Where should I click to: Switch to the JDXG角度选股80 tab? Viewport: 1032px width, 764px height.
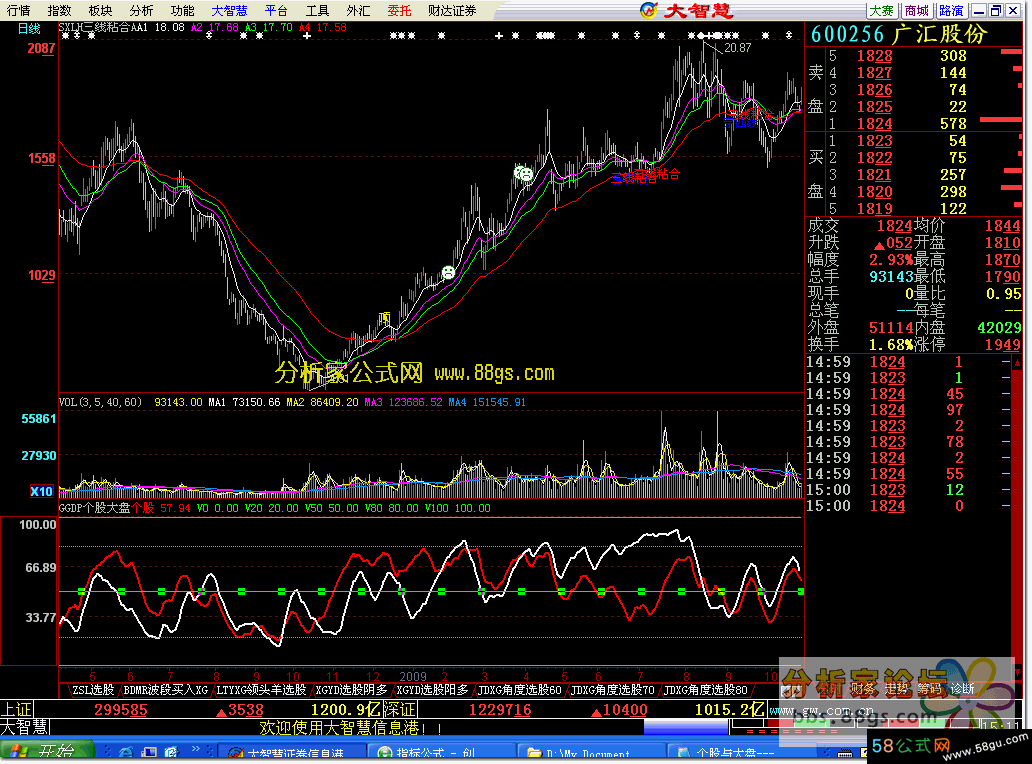tap(706, 690)
